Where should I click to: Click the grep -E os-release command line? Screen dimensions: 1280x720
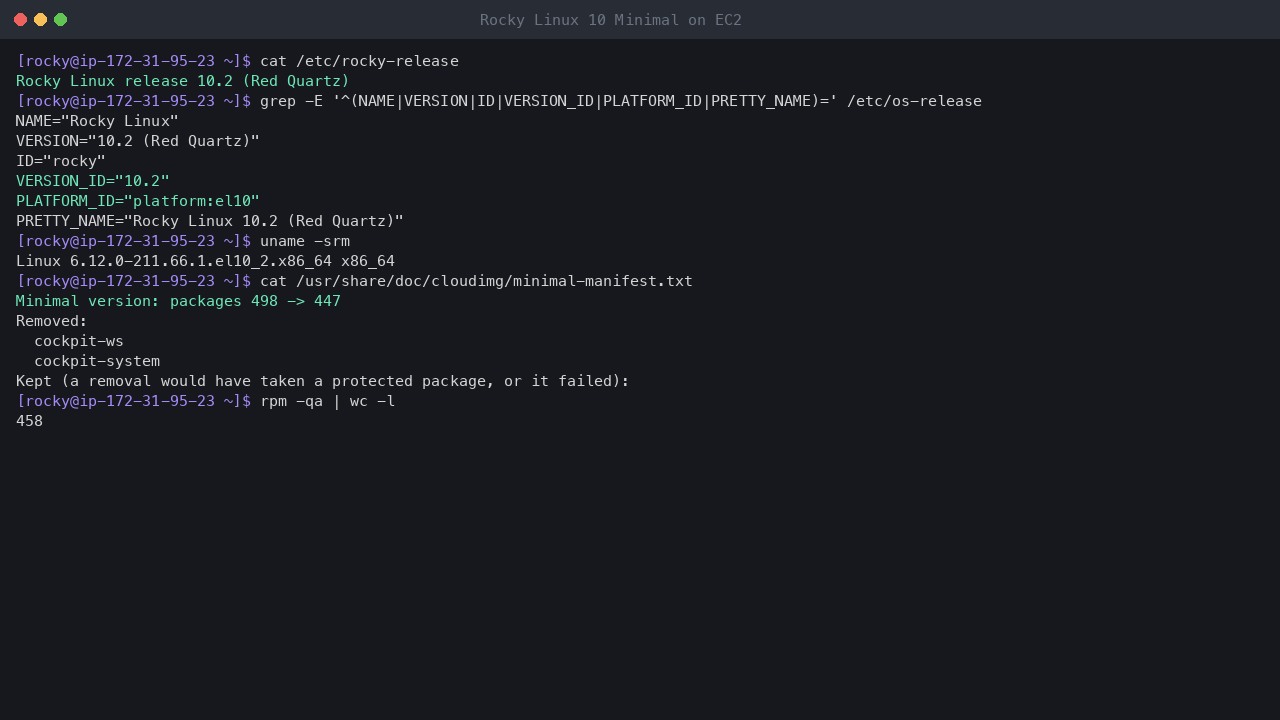pos(621,101)
